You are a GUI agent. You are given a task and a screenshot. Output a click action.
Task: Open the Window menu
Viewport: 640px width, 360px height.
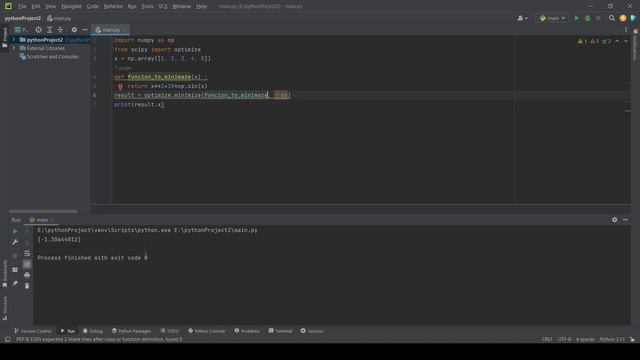pos(182,6)
